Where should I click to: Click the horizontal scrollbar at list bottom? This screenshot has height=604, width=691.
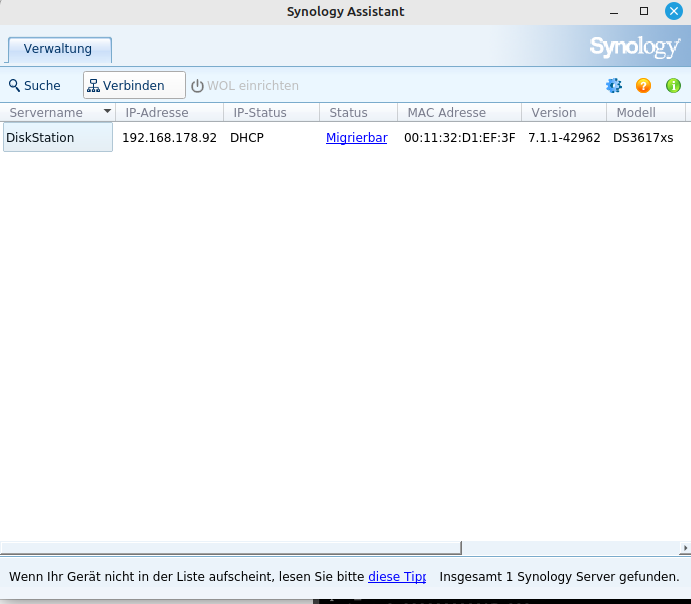click(x=230, y=548)
